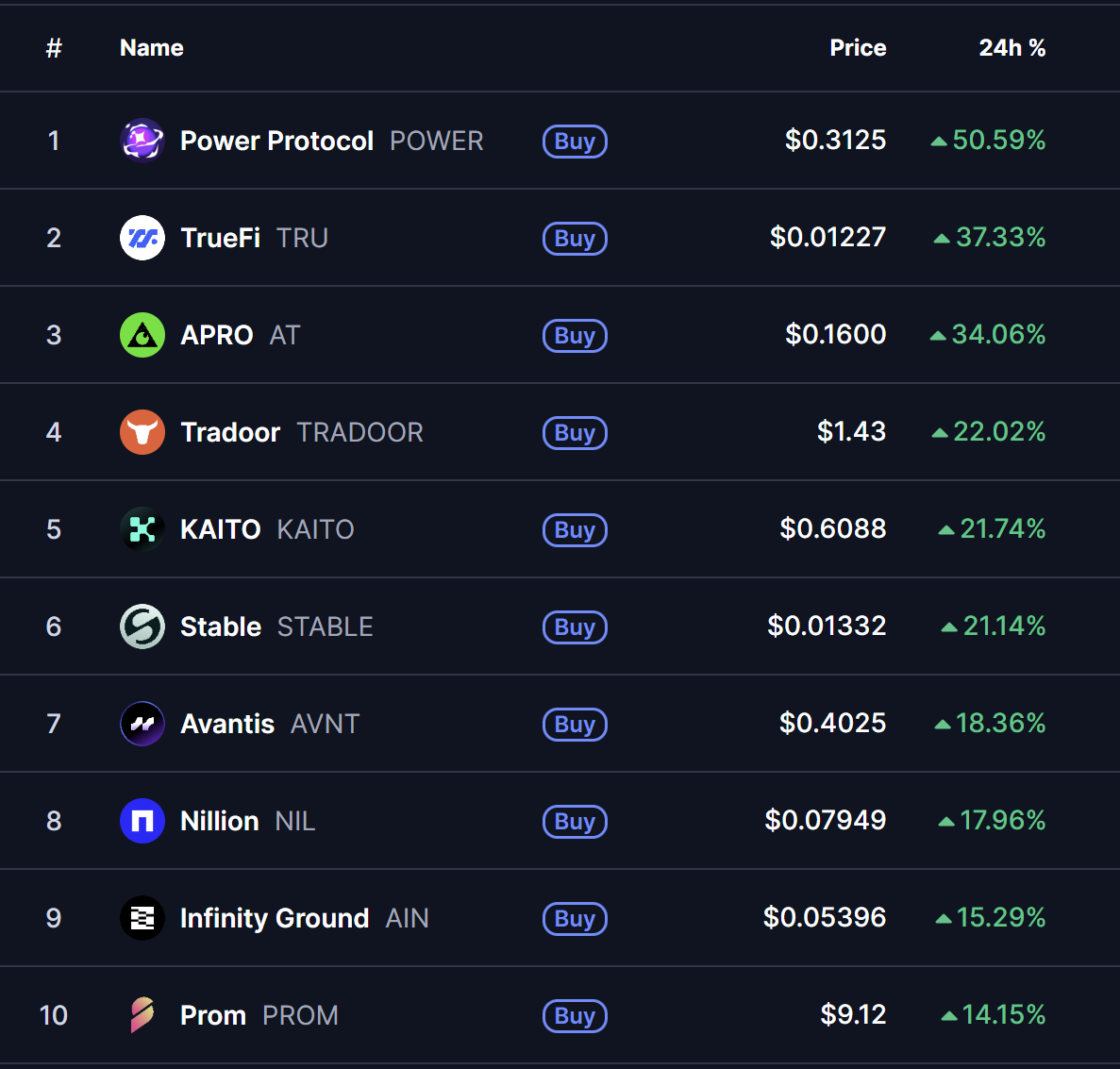1120x1069 pixels.
Task: Click the AIN ticker label
Action: coord(407,918)
